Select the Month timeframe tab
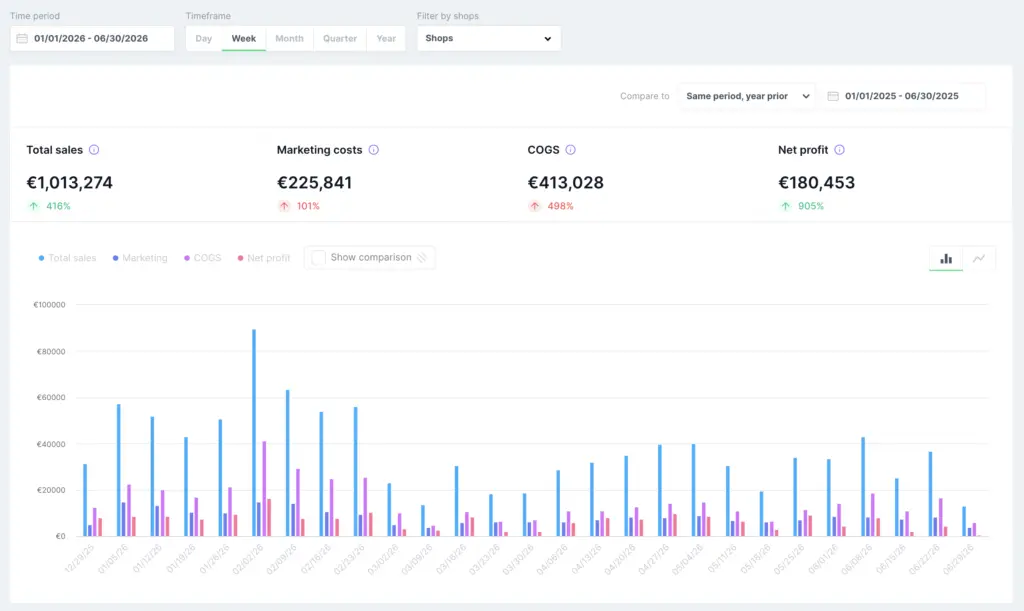 (289, 39)
